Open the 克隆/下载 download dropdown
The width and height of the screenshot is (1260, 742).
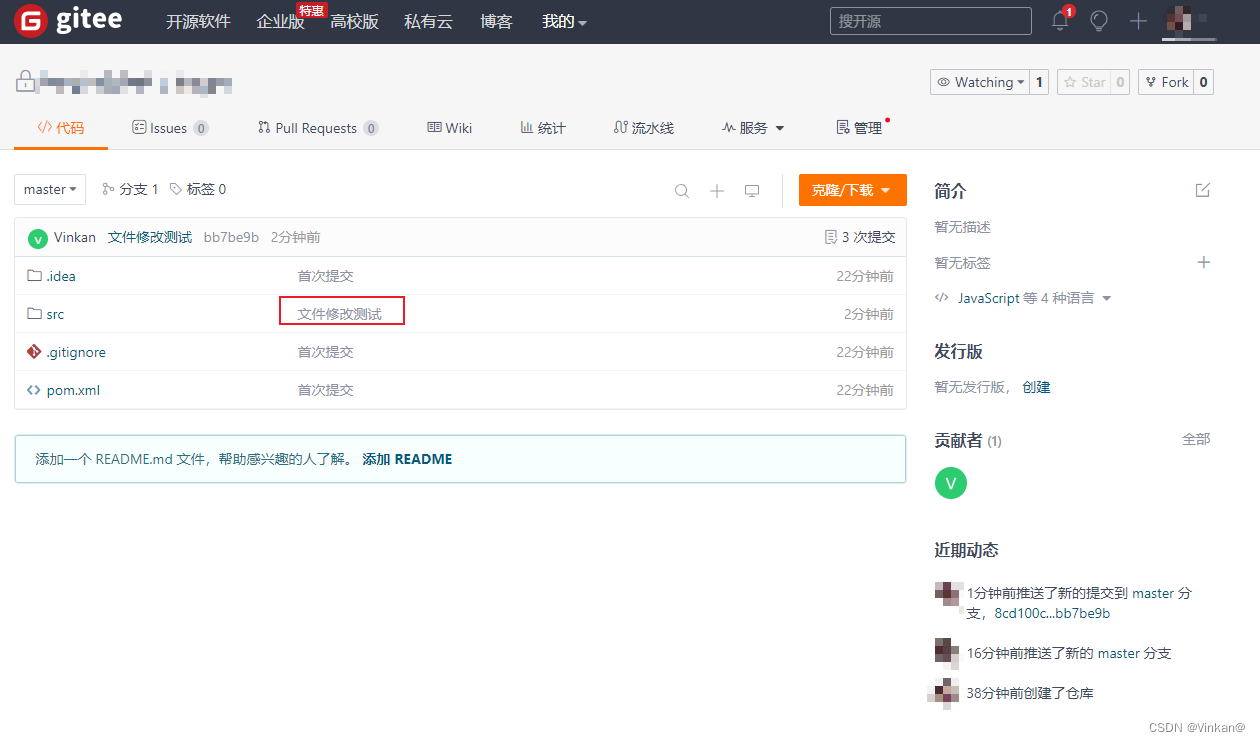(852, 190)
